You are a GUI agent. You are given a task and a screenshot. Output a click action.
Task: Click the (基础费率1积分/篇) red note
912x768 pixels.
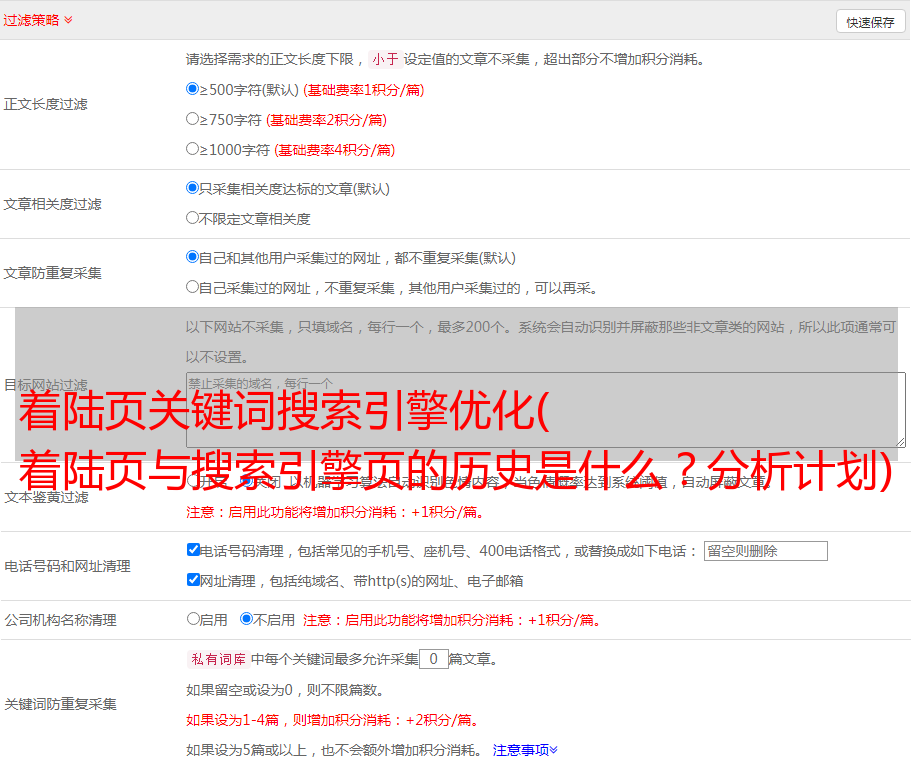tap(364, 90)
